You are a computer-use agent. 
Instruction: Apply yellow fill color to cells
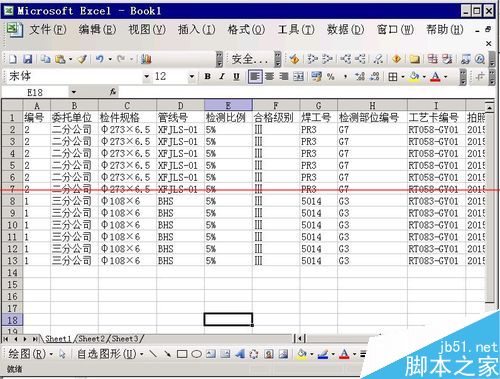point(414,77)
